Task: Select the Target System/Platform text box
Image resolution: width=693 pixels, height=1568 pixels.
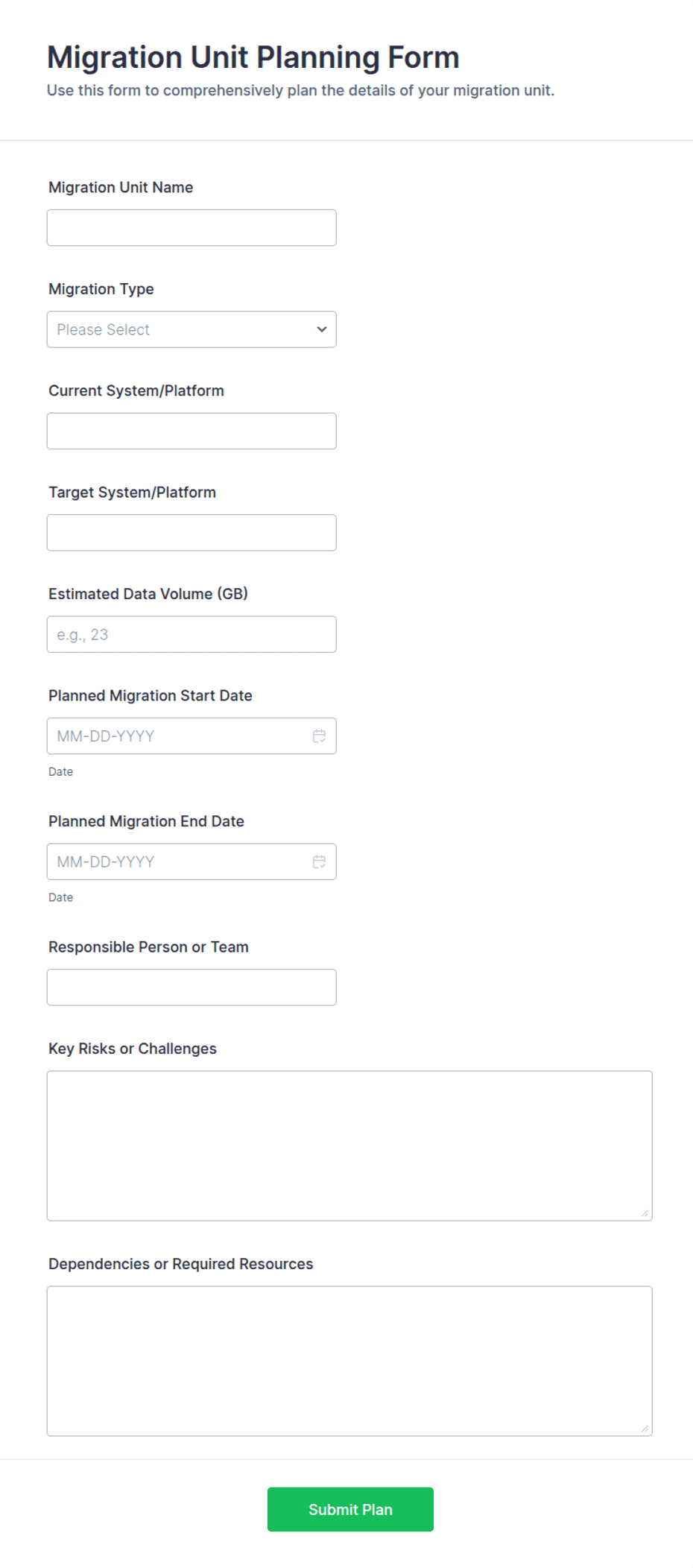Action: [x=192, y=533]
